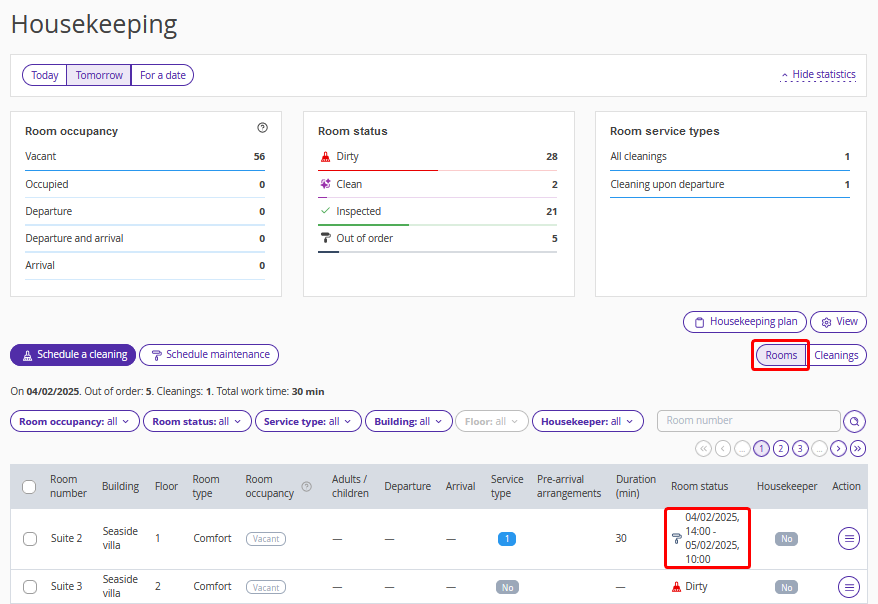Tick the Suite 3 row checkbox
The height and width of the screenshot is (604, 878).
(x=30, y=587)
